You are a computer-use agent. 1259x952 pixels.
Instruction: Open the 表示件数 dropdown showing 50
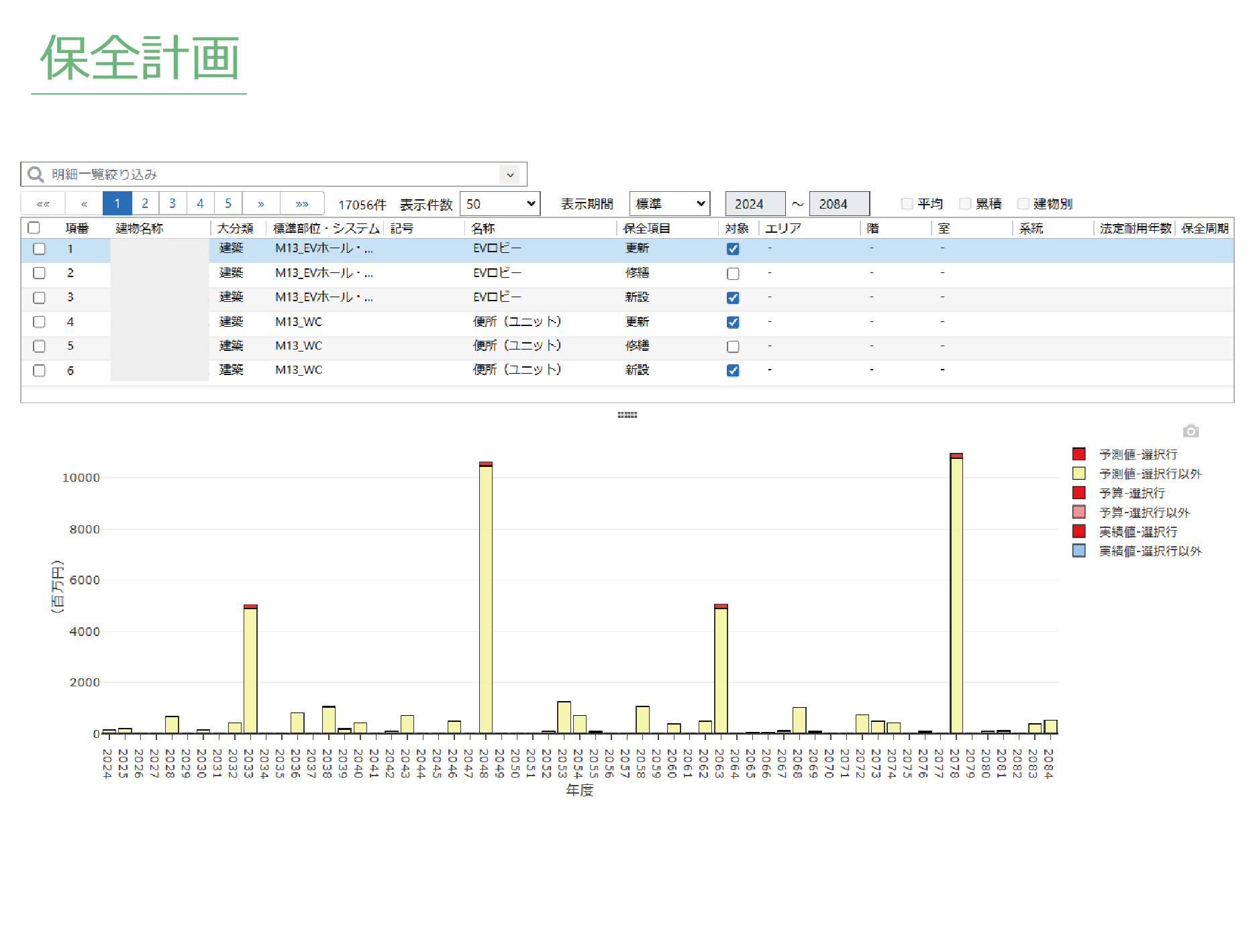click(500, 204)
